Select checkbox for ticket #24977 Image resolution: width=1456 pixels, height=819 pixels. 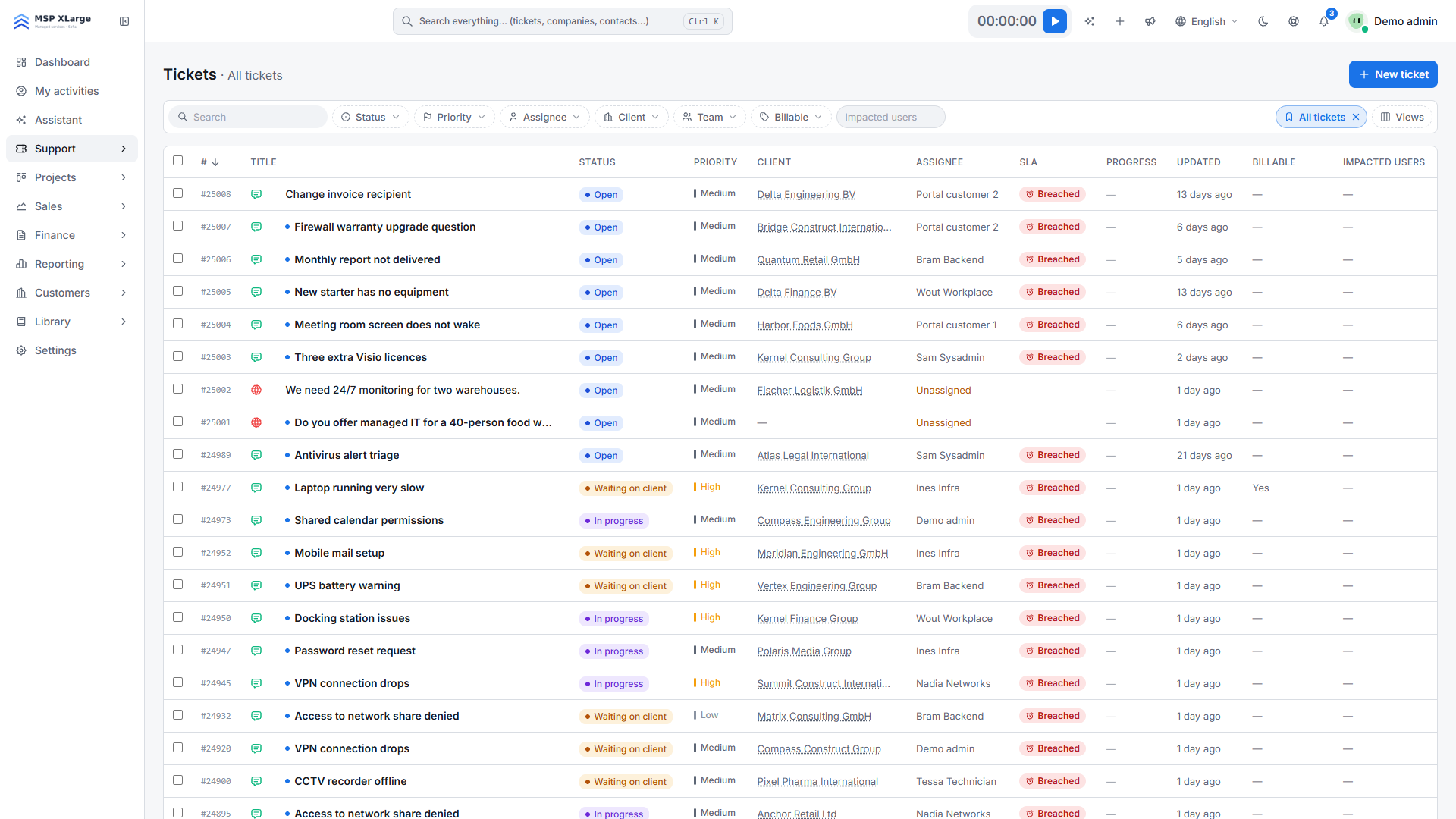(178, 487)
